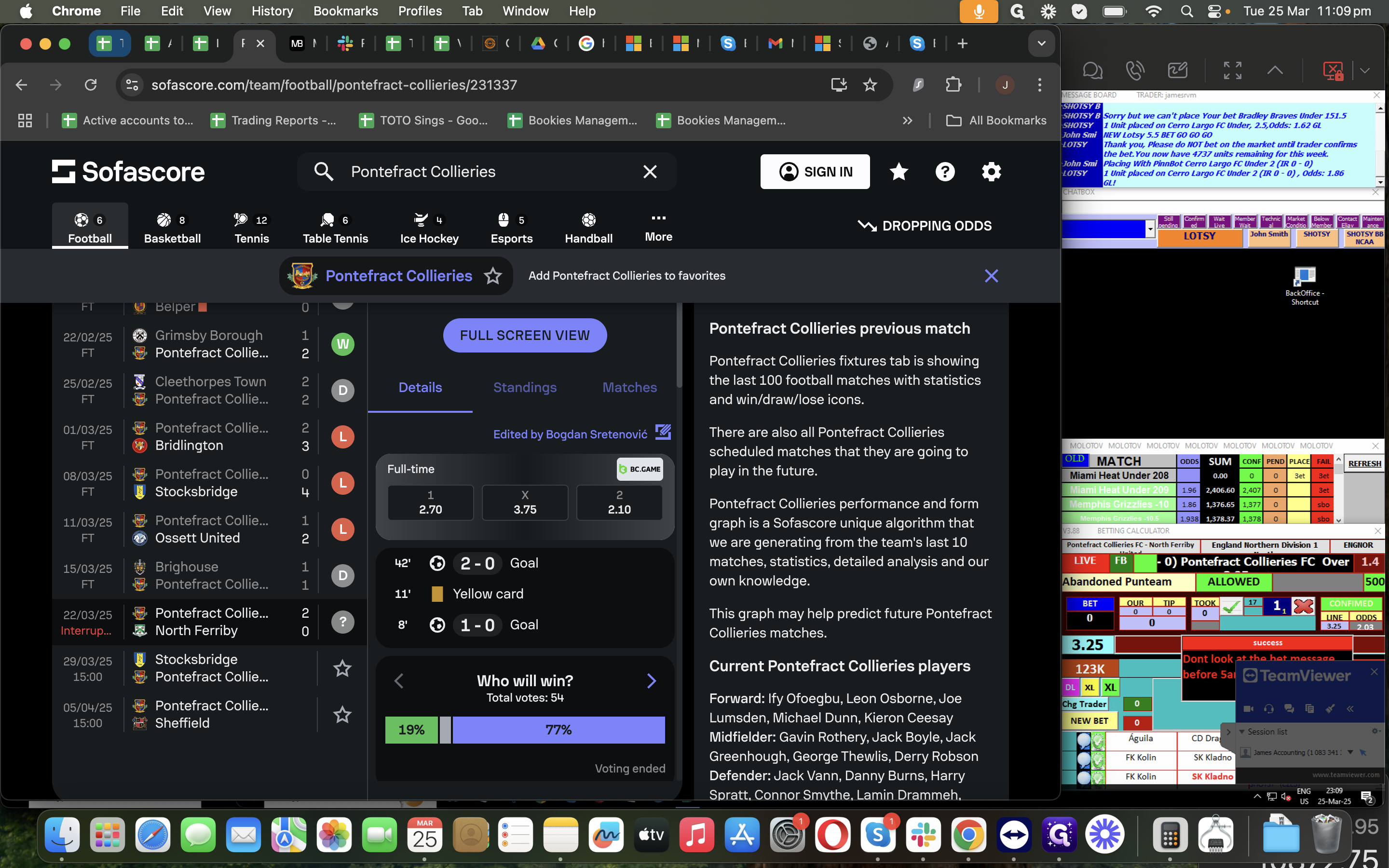Image resolution: width=1389 pixels, height=868 pixels.
Task: Click the home win odds 2.70
Action: [431, 502]
